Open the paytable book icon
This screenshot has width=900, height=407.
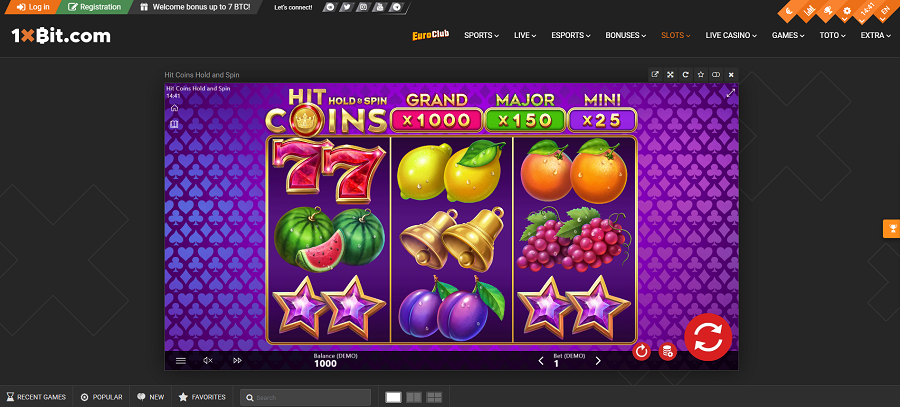174,124
